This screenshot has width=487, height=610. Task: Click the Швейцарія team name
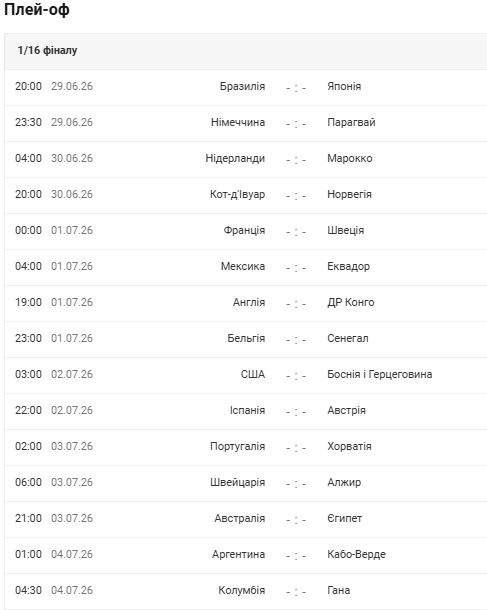[237, 482]
